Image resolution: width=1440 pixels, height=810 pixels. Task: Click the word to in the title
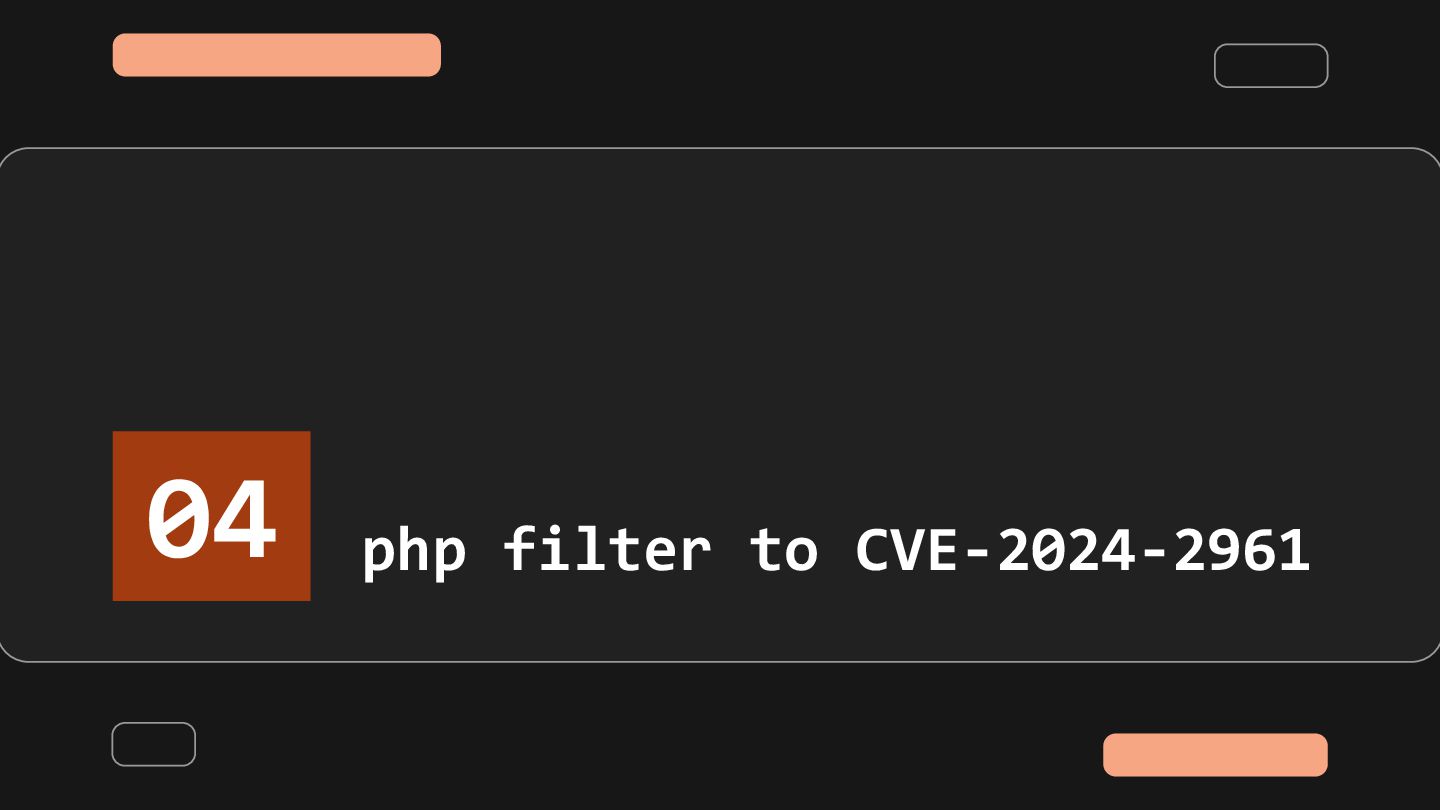784,550
